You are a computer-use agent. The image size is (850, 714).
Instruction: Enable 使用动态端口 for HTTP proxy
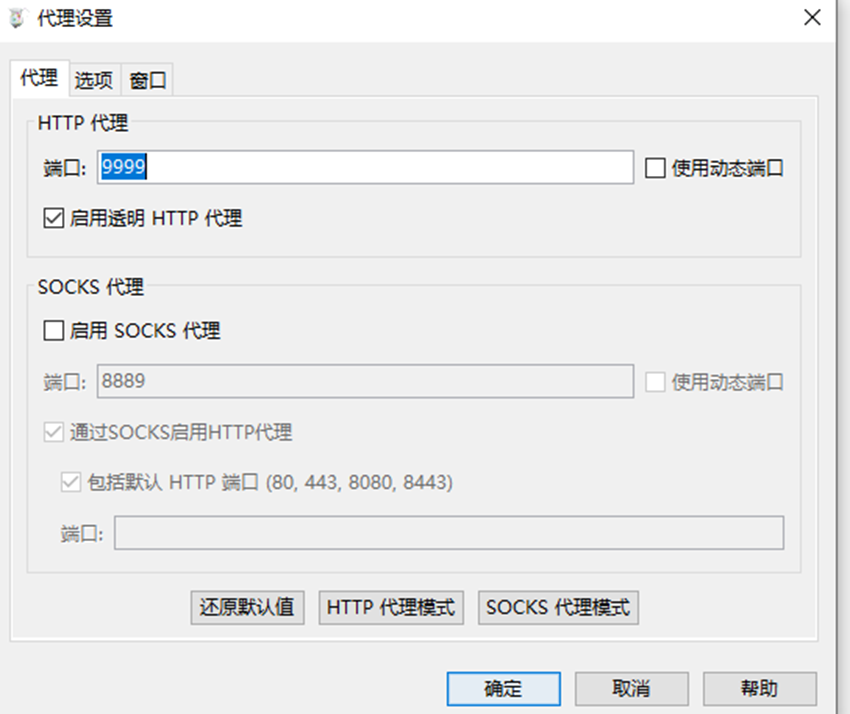point(657,167)
